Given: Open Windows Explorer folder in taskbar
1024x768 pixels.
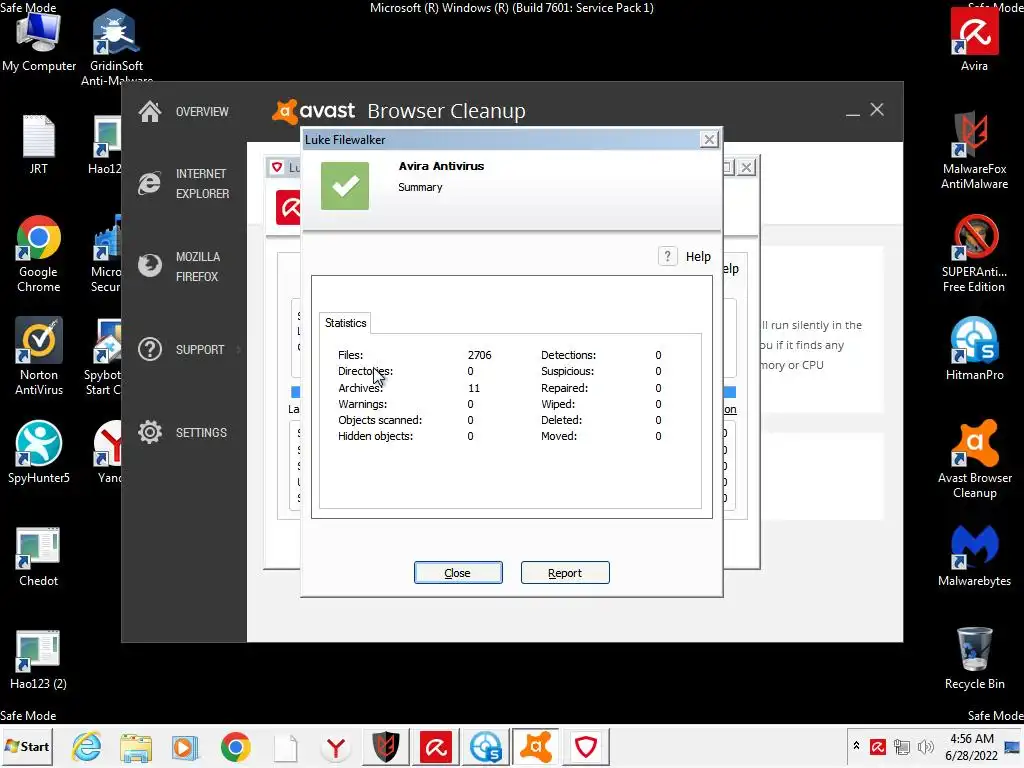Looking at the screenshot, I should click(136, 746).
